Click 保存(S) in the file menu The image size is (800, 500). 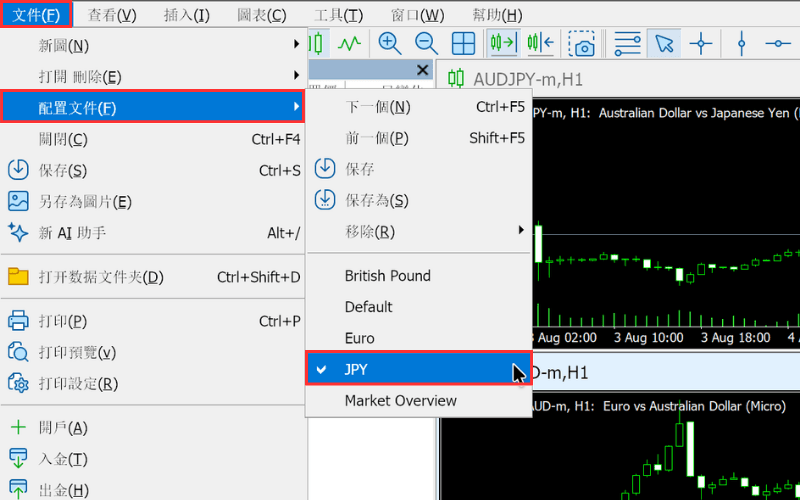pyautogui.click(x=153, y=170)
